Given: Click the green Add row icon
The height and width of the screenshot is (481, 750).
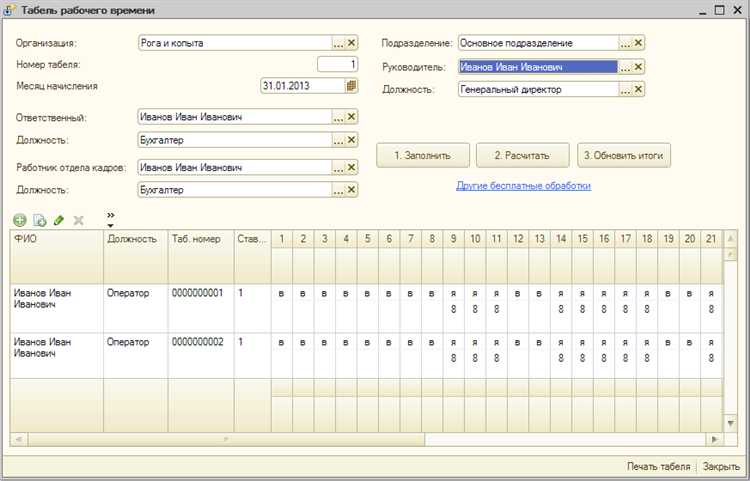Looking at the screenshot, I should [x=19, y=220].
